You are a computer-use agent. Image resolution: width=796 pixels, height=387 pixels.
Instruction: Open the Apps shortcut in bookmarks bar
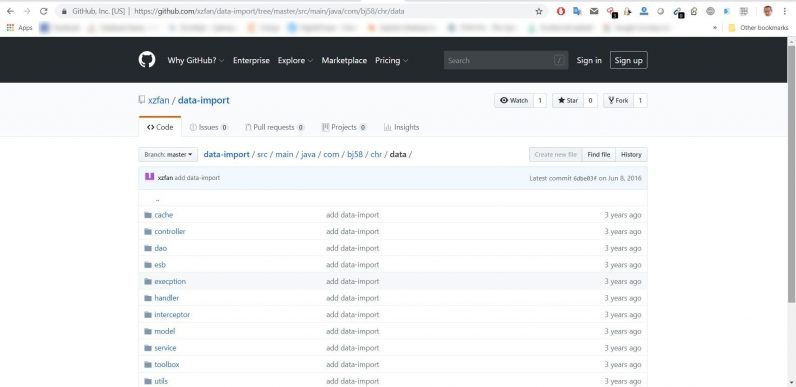pos(19,27)
